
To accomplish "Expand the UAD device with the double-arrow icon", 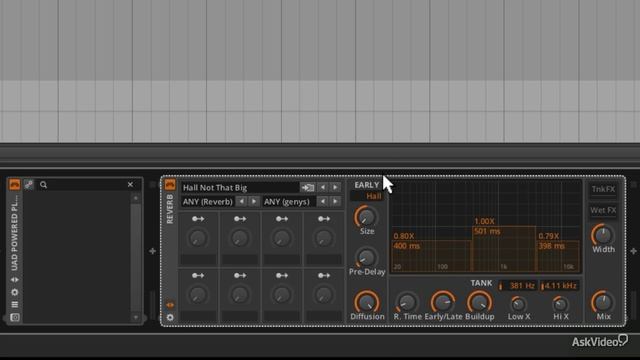I will [x=15, y=280].
